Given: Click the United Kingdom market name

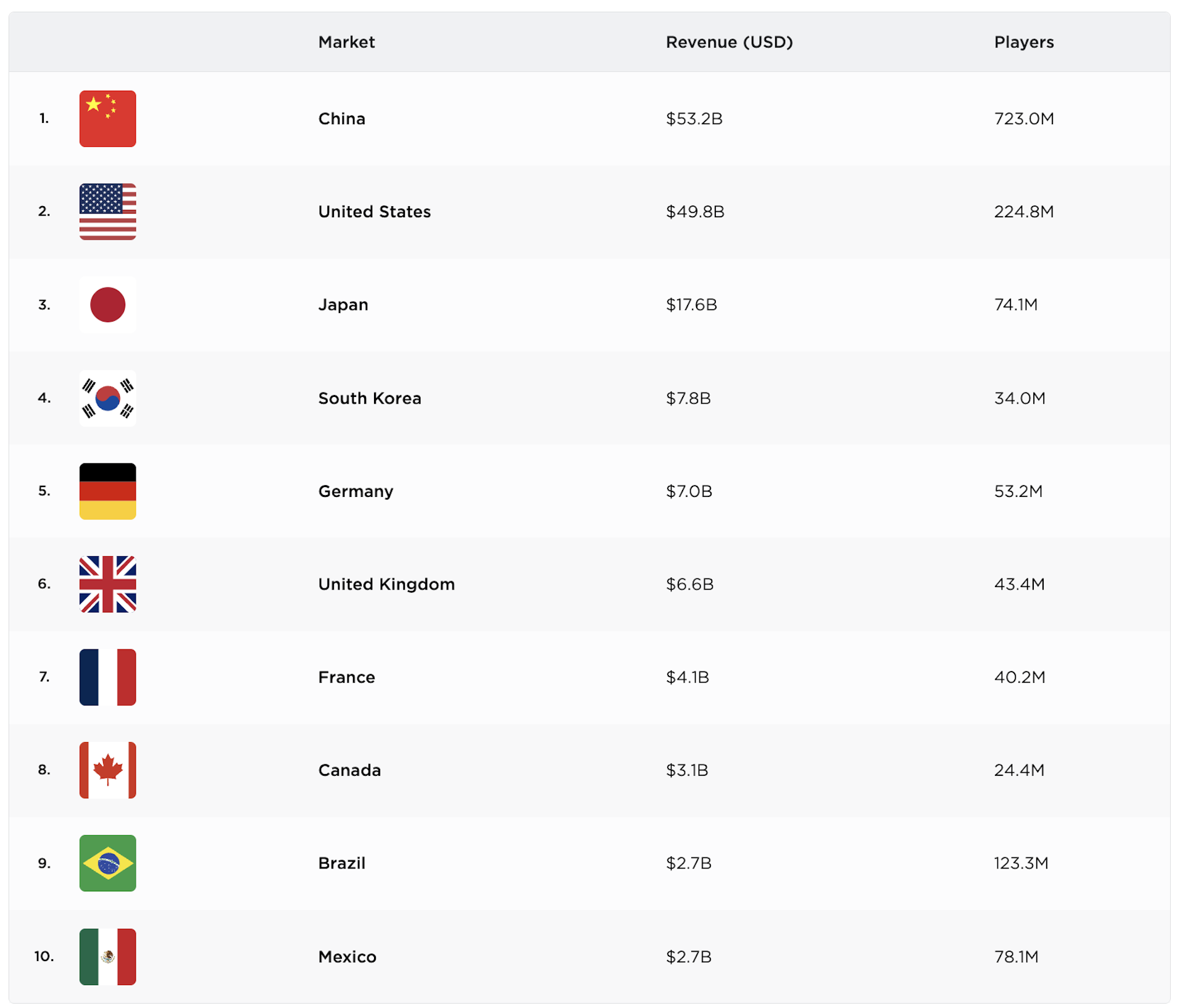Looking at the screenshot, I should 386,584.
